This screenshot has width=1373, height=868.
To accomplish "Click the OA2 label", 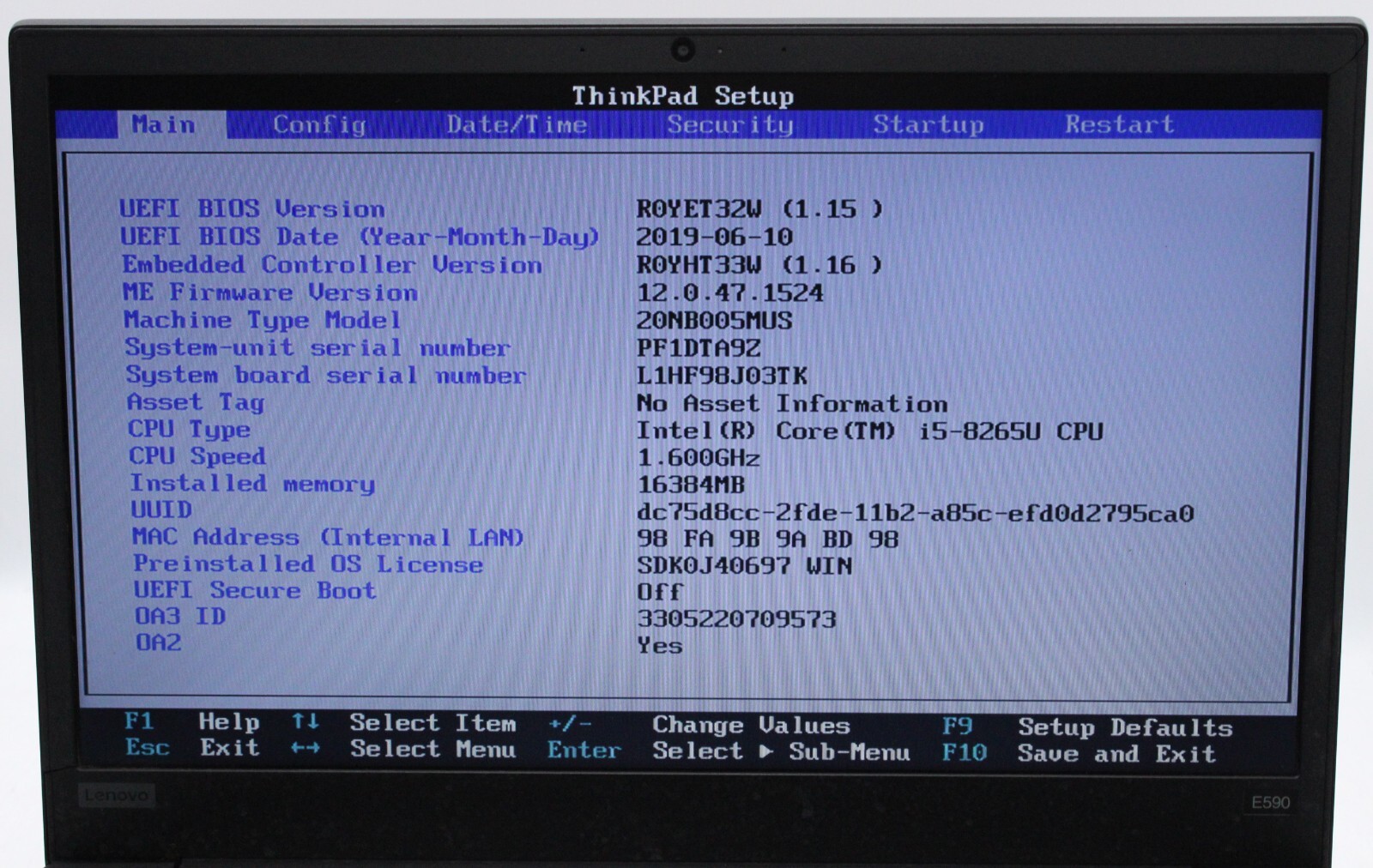I will (x=159, y=642).
